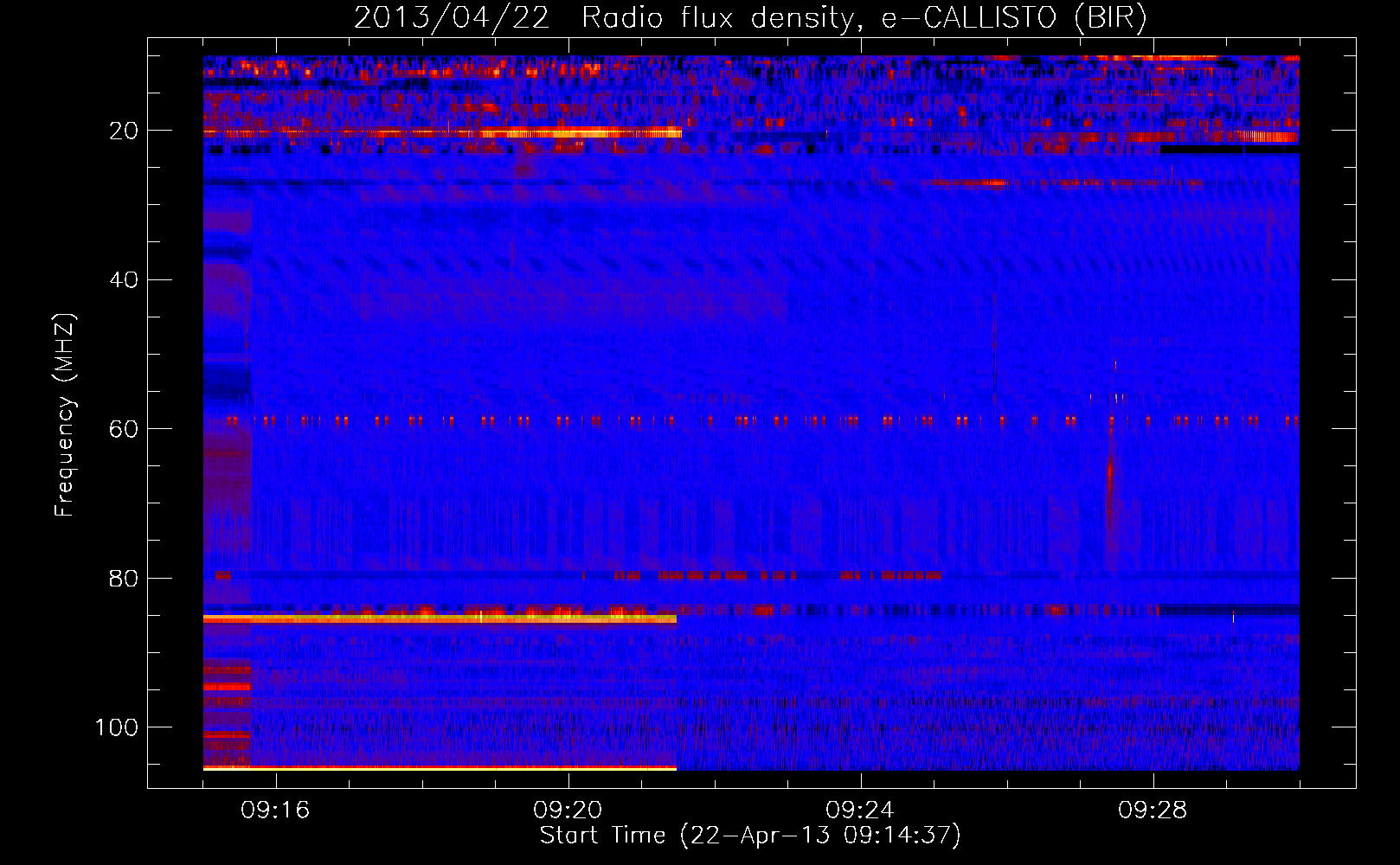Click the 09:28 time tick label
This screenshot has height=865, width=1400.
click(x=1153, y=811)
